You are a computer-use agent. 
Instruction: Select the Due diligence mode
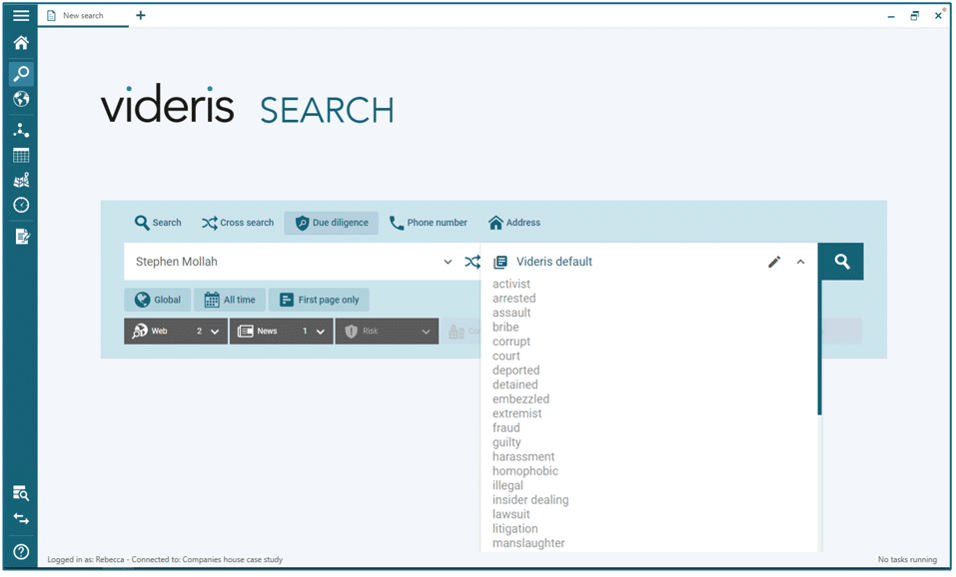click(x=331, y=223)
